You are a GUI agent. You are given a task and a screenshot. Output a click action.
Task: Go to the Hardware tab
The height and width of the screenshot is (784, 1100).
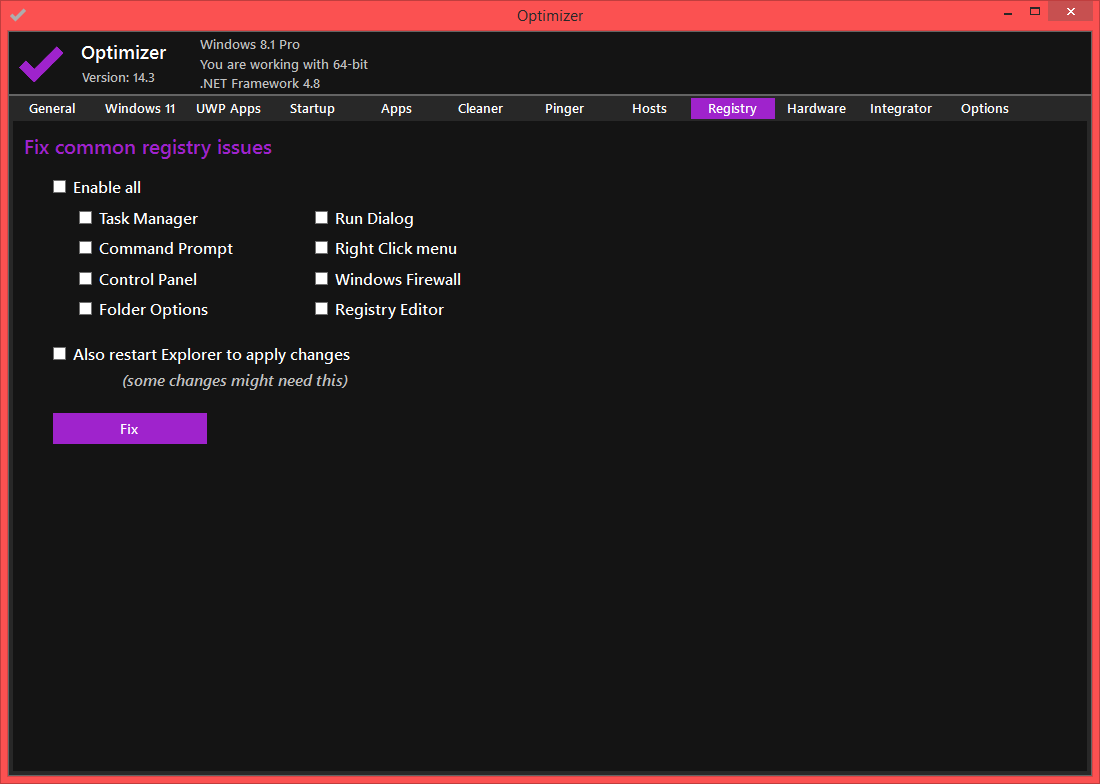point(816,108)
